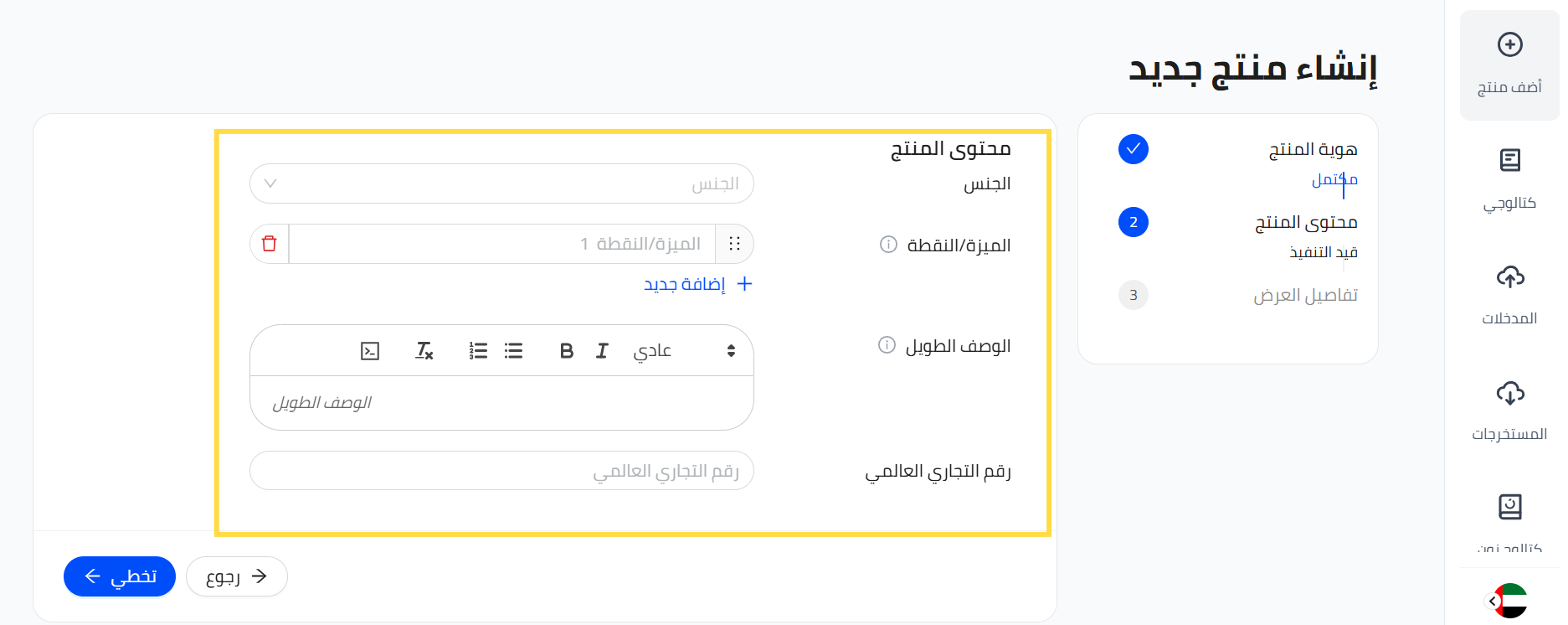Insert a numbered list
Screen dimensions: 1568x625
click(478, 351)
